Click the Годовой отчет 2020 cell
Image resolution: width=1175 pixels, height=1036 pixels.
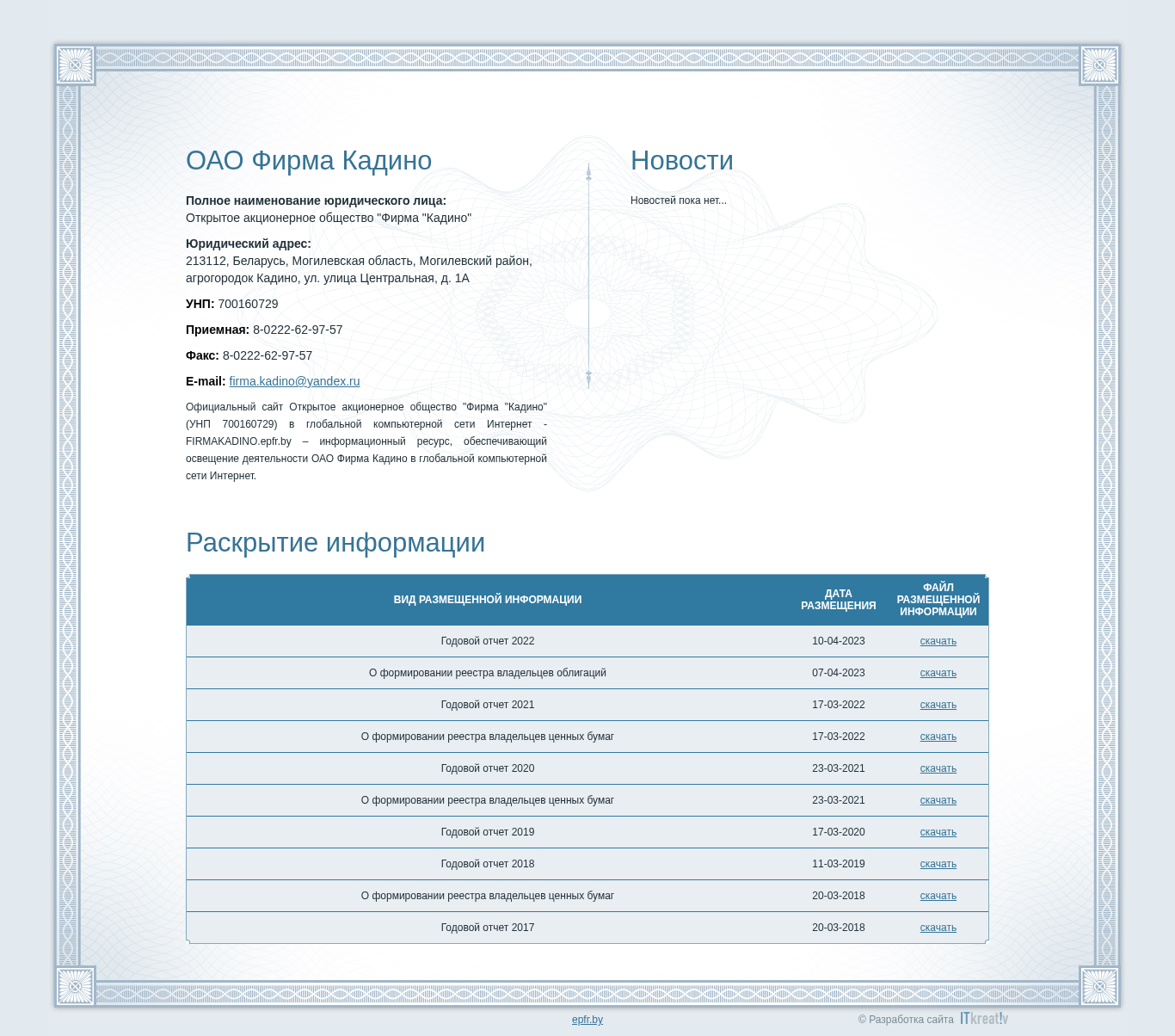pos(488,768)
